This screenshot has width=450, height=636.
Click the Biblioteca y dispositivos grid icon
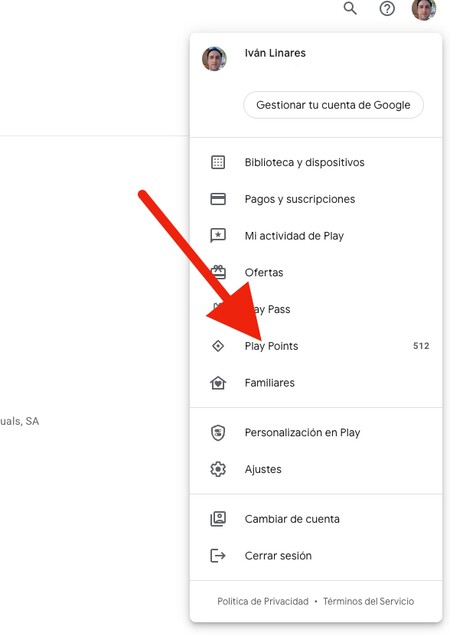(218, 162)
